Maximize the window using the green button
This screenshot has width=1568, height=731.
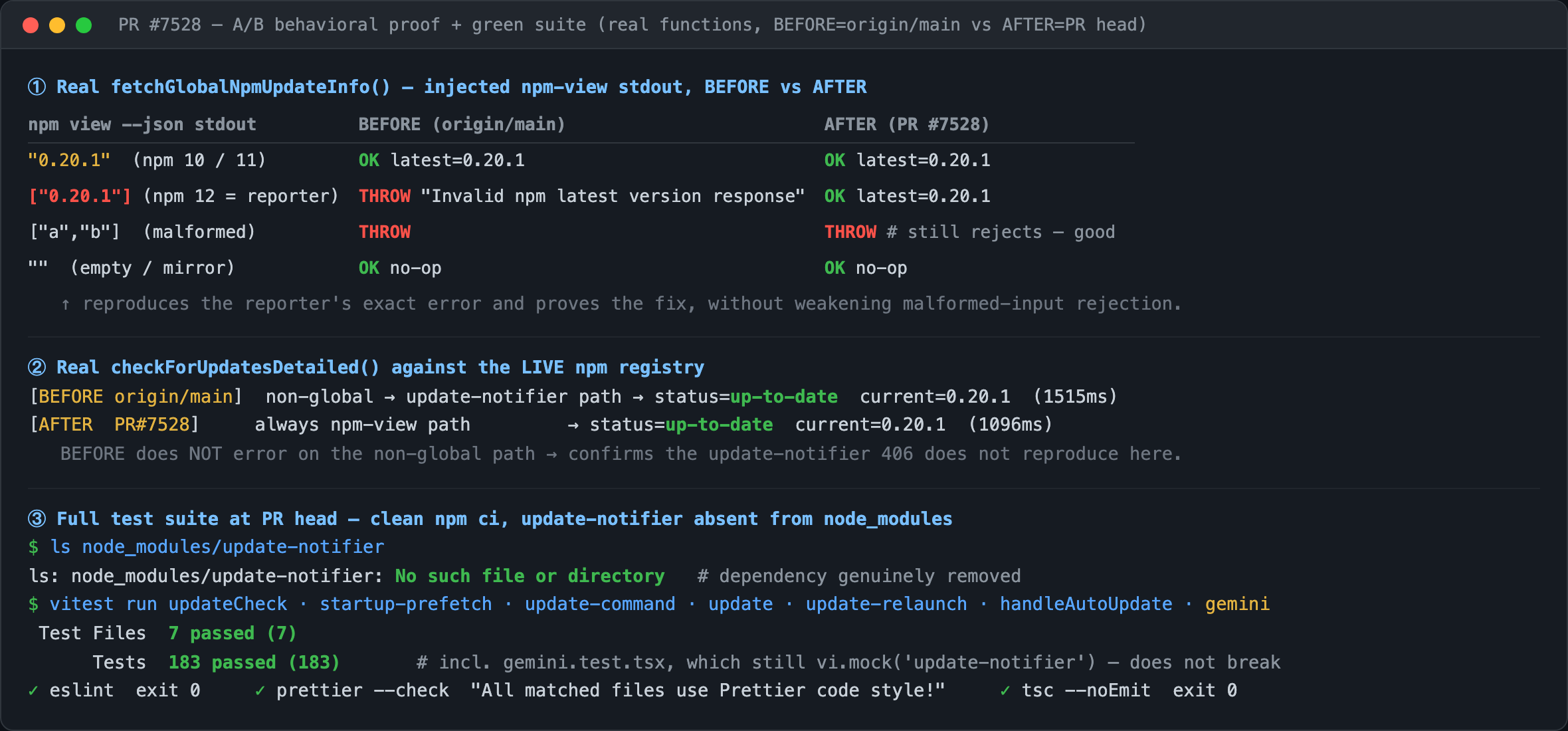click(x=84, y=25)
